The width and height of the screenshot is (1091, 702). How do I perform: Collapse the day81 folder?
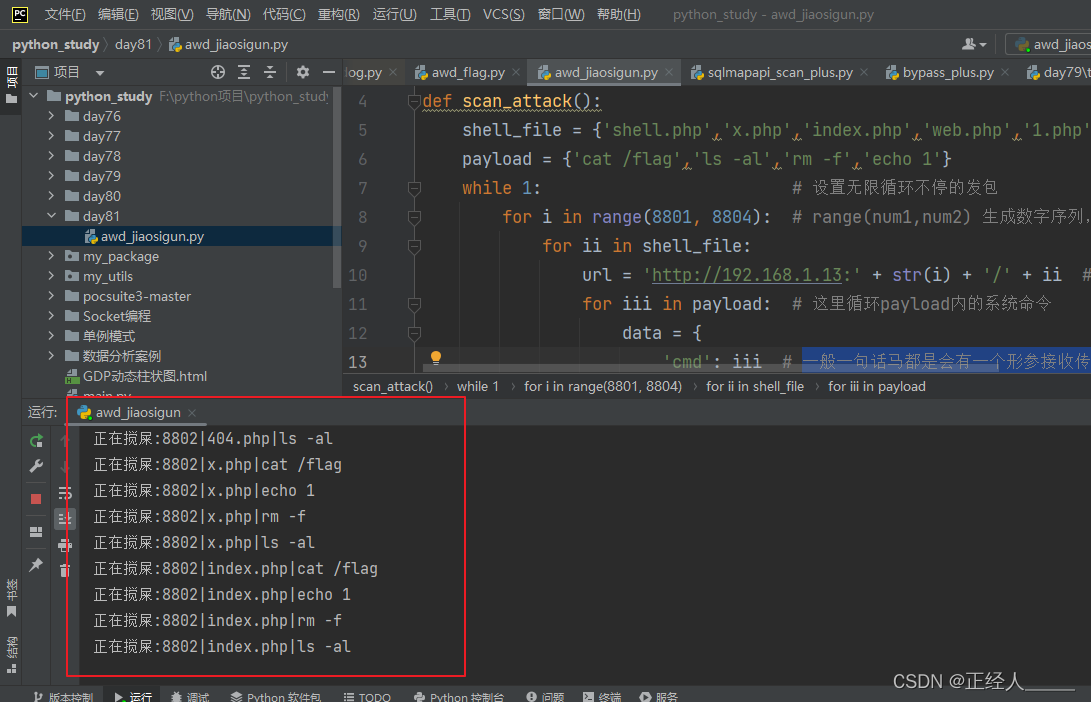click(x=51, y=216)
